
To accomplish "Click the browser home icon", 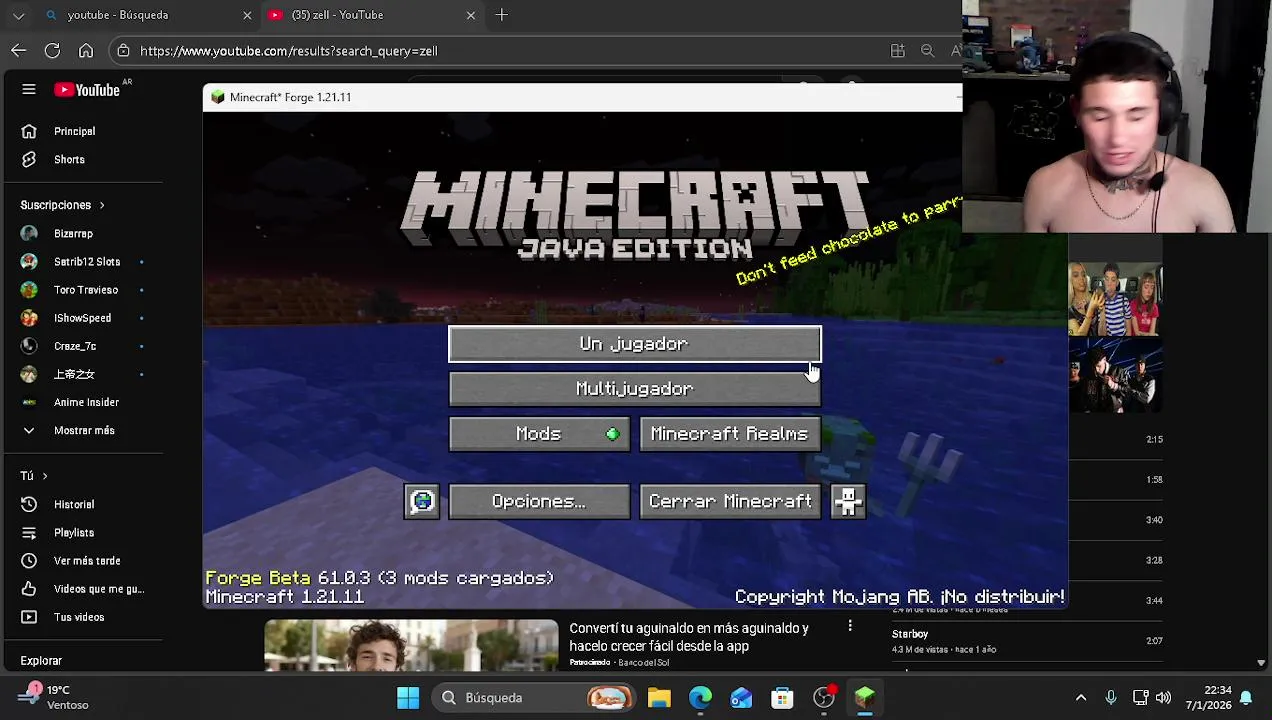I will [x=86, y=50].
